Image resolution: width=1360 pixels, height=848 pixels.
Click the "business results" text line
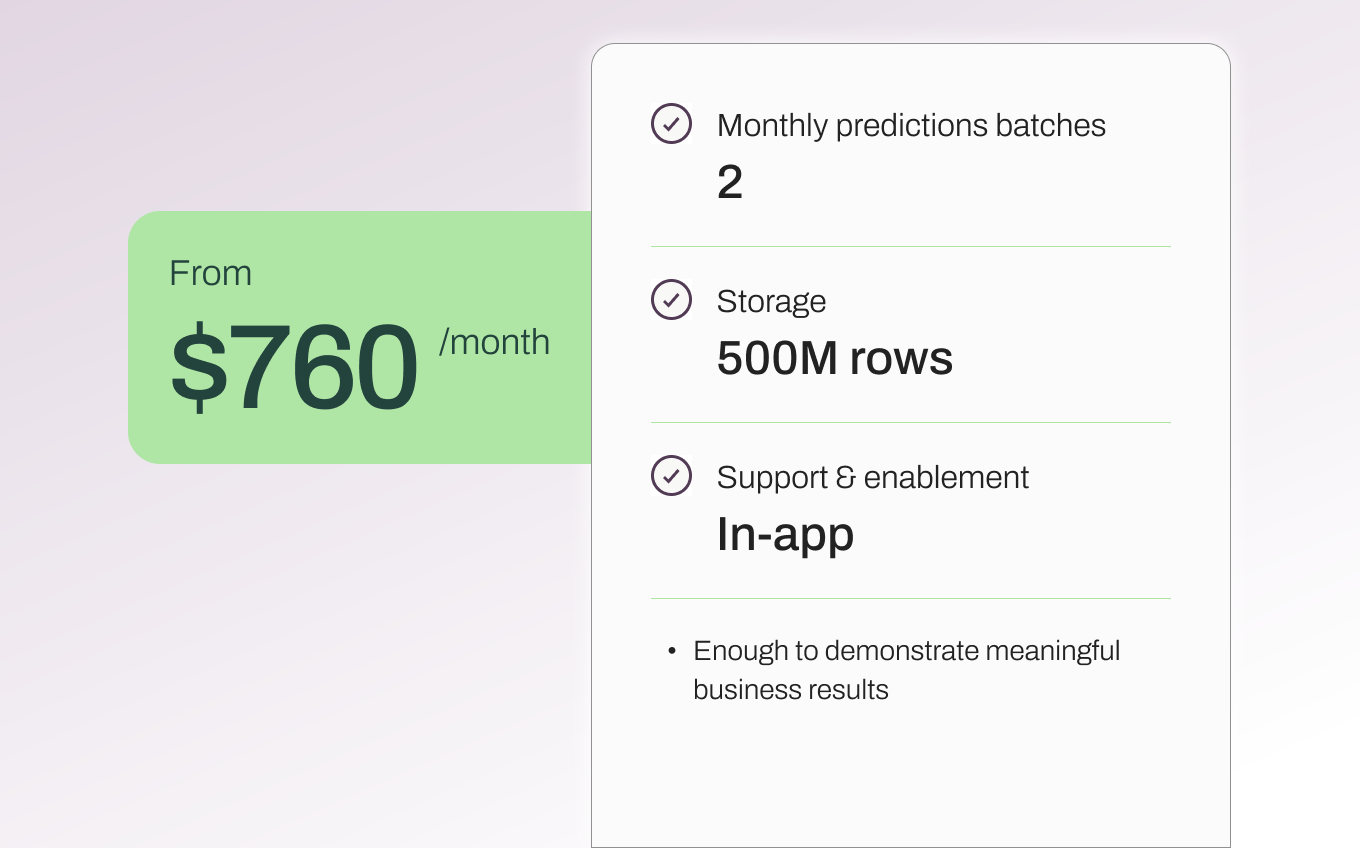[790, 689]
